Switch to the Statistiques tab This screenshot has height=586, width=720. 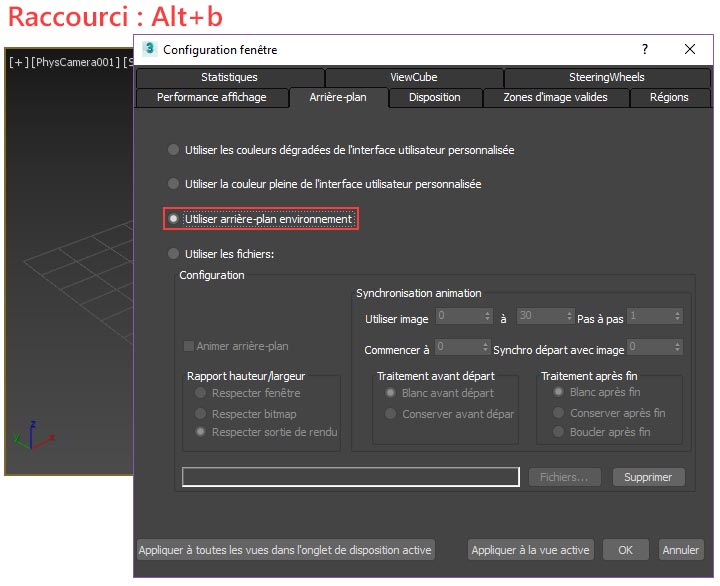pos(229,77)
